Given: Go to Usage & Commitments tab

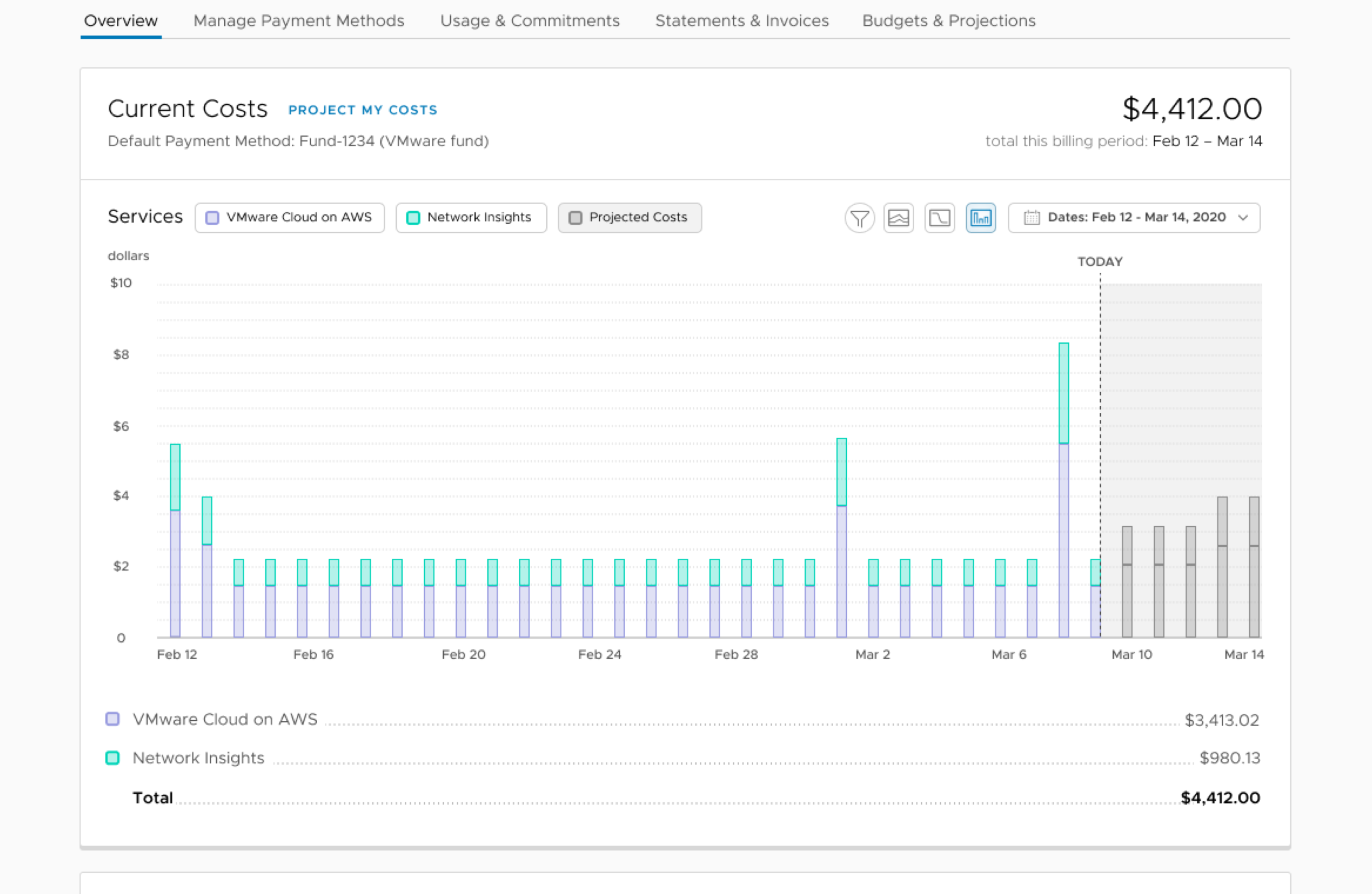Looking at the screenshot, I should [x=530, y=21].
